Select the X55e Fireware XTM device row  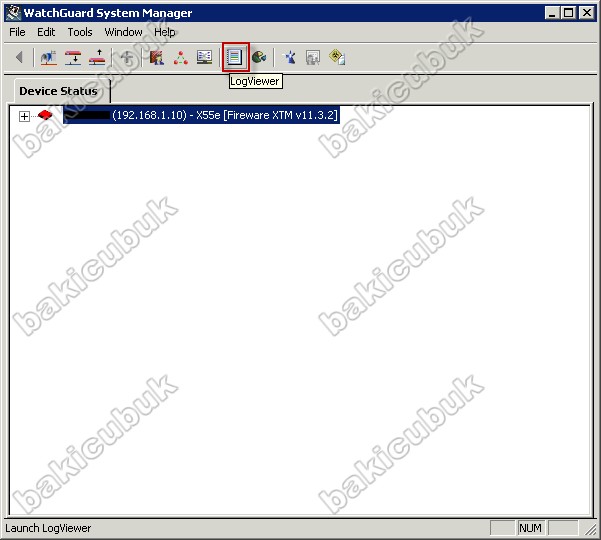pyautogui.click(x=201, y=115)
